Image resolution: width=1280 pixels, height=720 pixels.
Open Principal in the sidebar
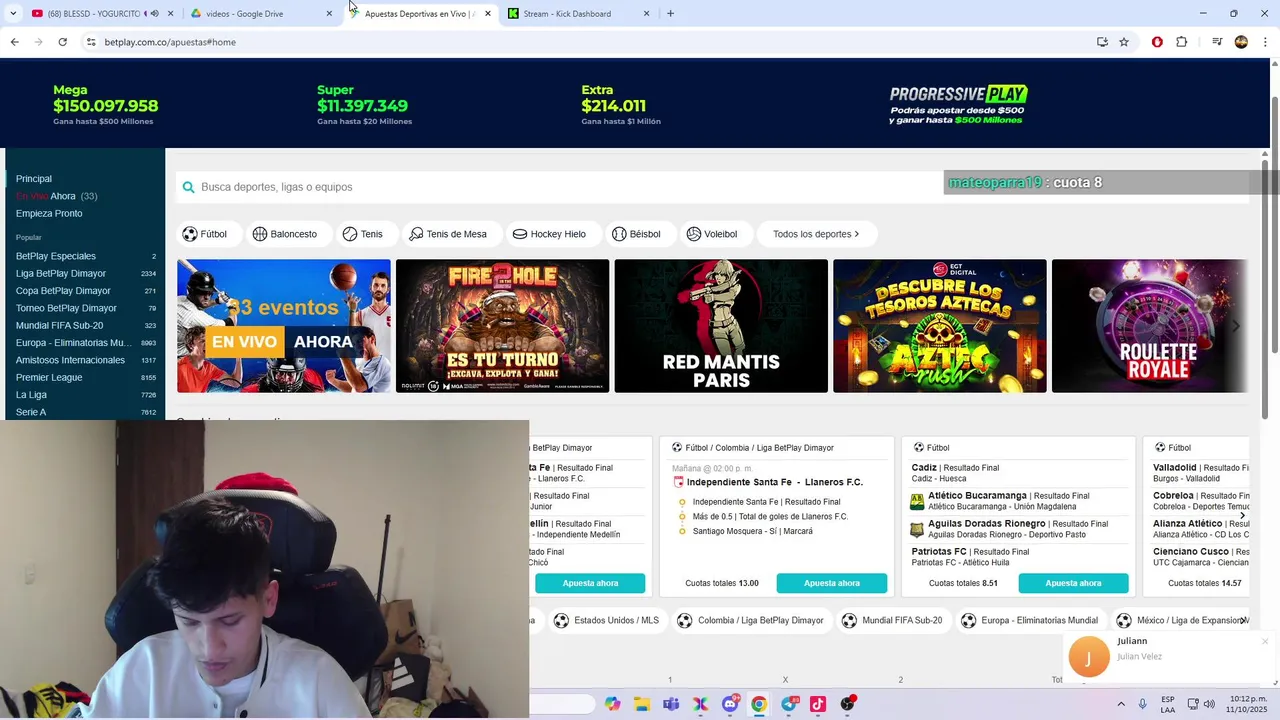(34, 179)
